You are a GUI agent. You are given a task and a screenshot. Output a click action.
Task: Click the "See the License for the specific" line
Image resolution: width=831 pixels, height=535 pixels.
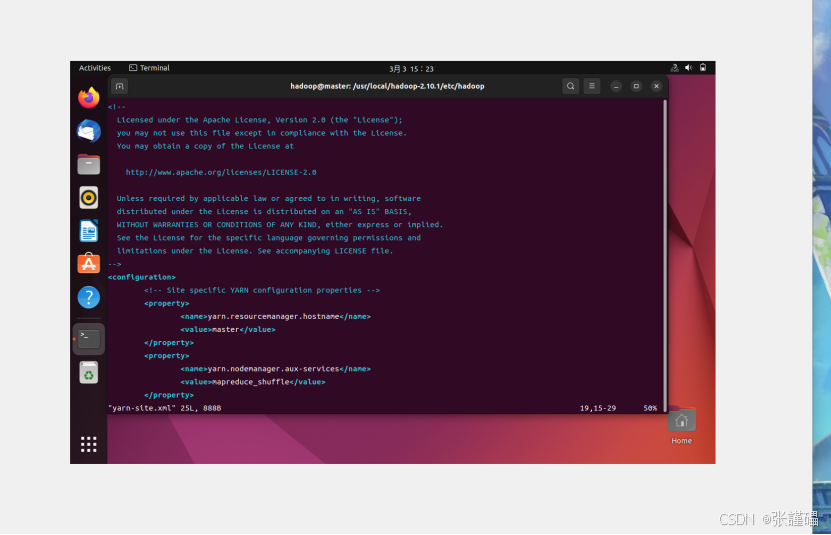269,238
